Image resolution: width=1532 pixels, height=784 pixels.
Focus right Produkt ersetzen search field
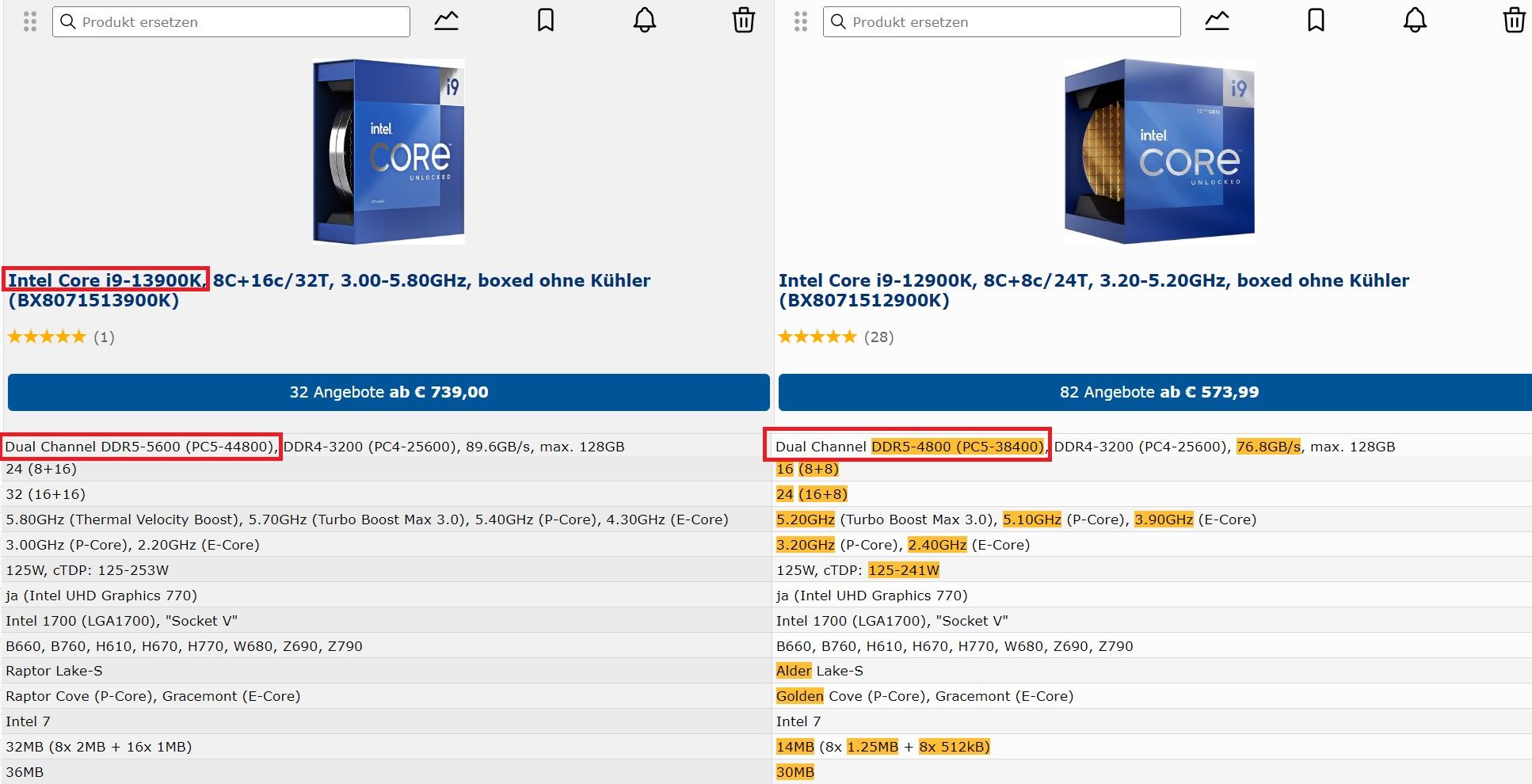tap(1002, 21)
